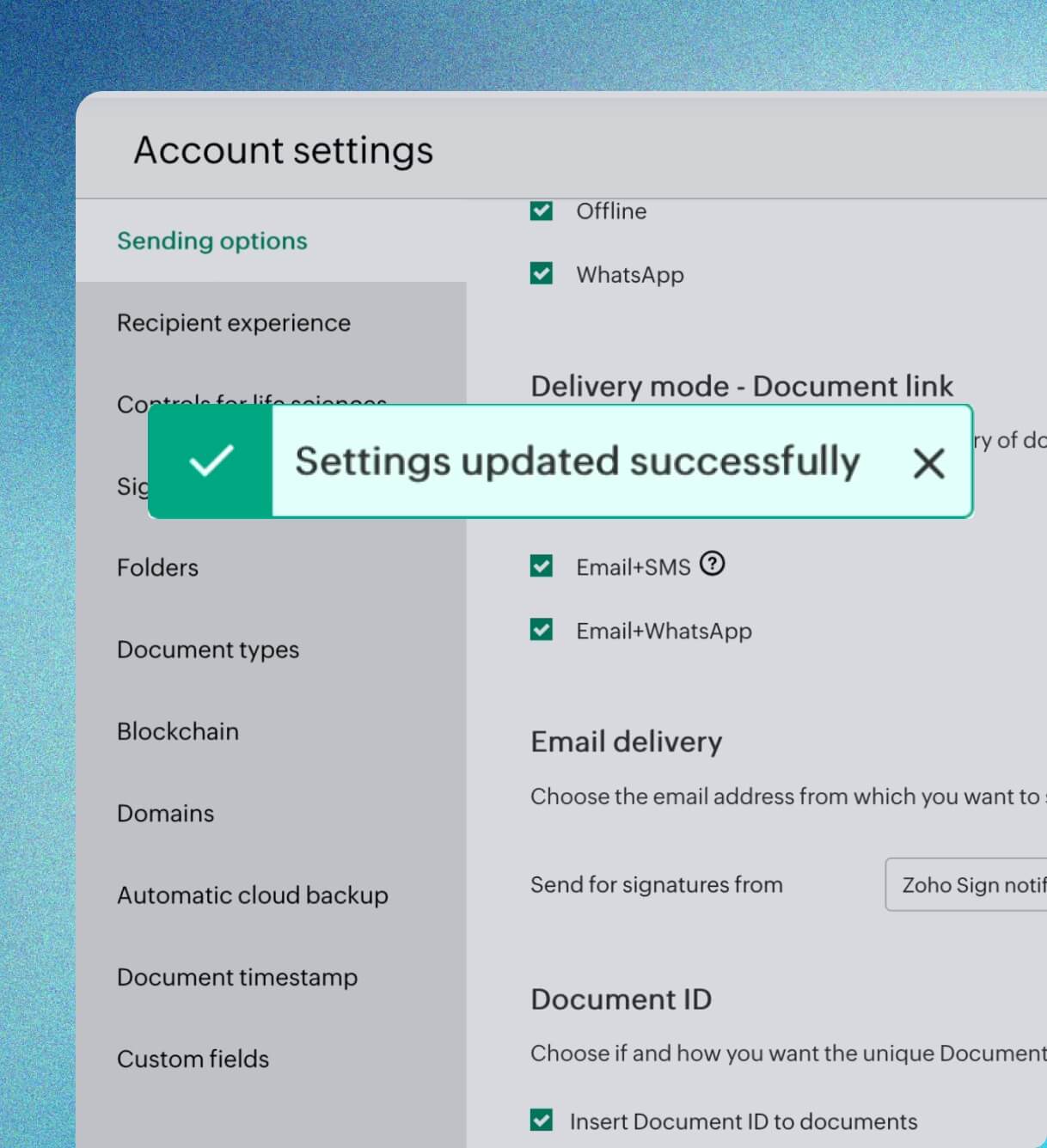Viewport: 1047px width, 1148px height.
Task: Switch to the Domains section
Action: point(165,813)
